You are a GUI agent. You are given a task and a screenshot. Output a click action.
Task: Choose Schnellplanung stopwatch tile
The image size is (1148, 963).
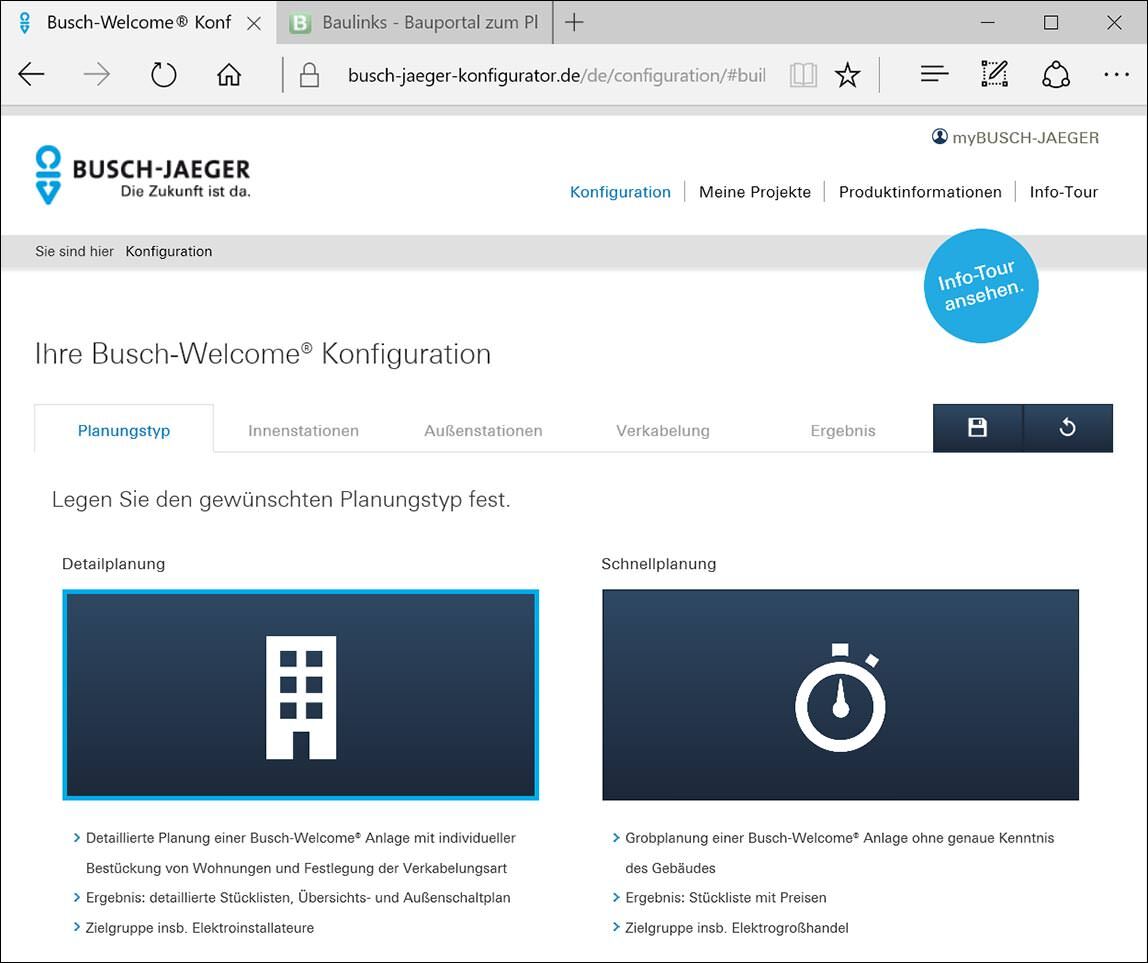tap(840, 694)
